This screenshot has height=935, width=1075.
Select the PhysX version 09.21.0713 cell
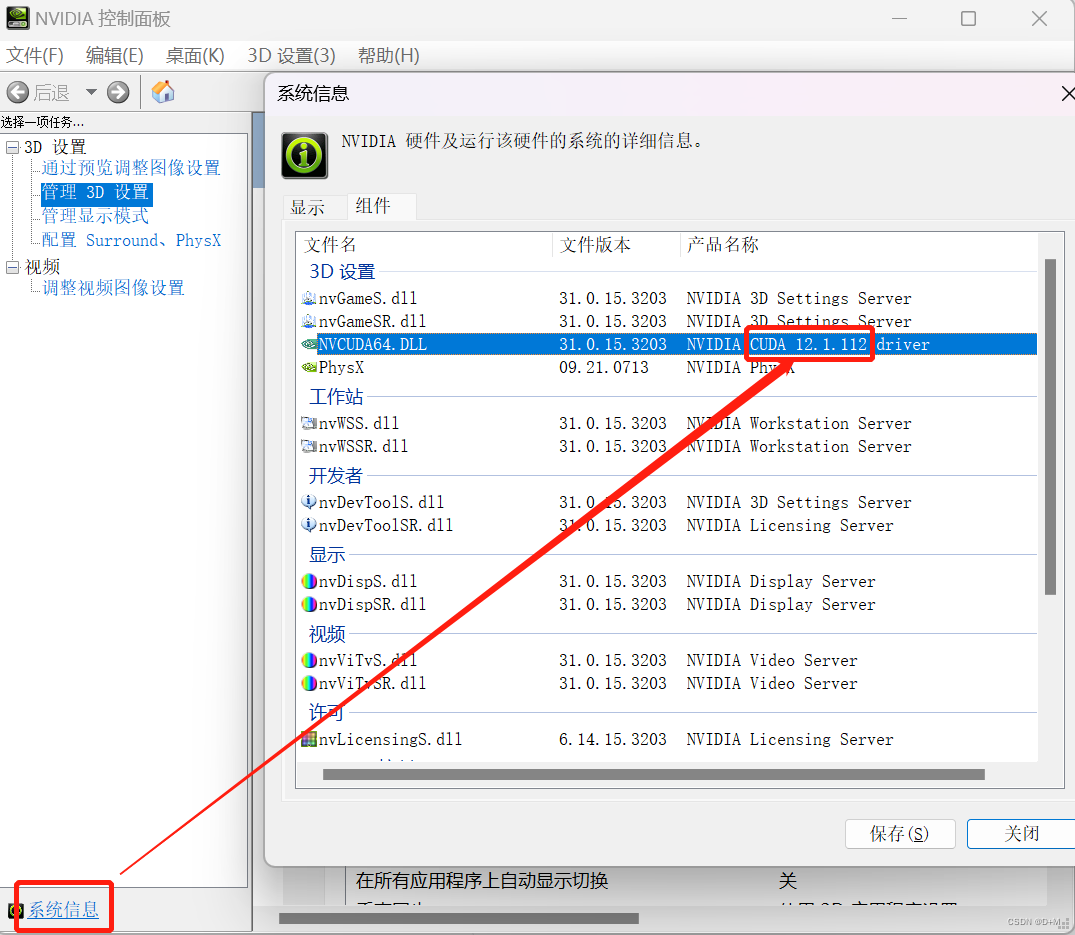click(603, 367)
